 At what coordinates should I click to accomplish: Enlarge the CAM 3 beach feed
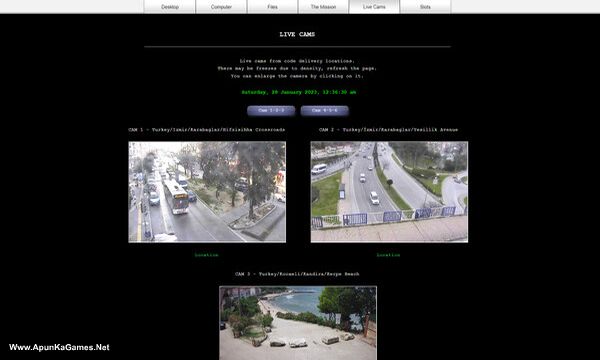pyautogui.click(x=298, y=323)
